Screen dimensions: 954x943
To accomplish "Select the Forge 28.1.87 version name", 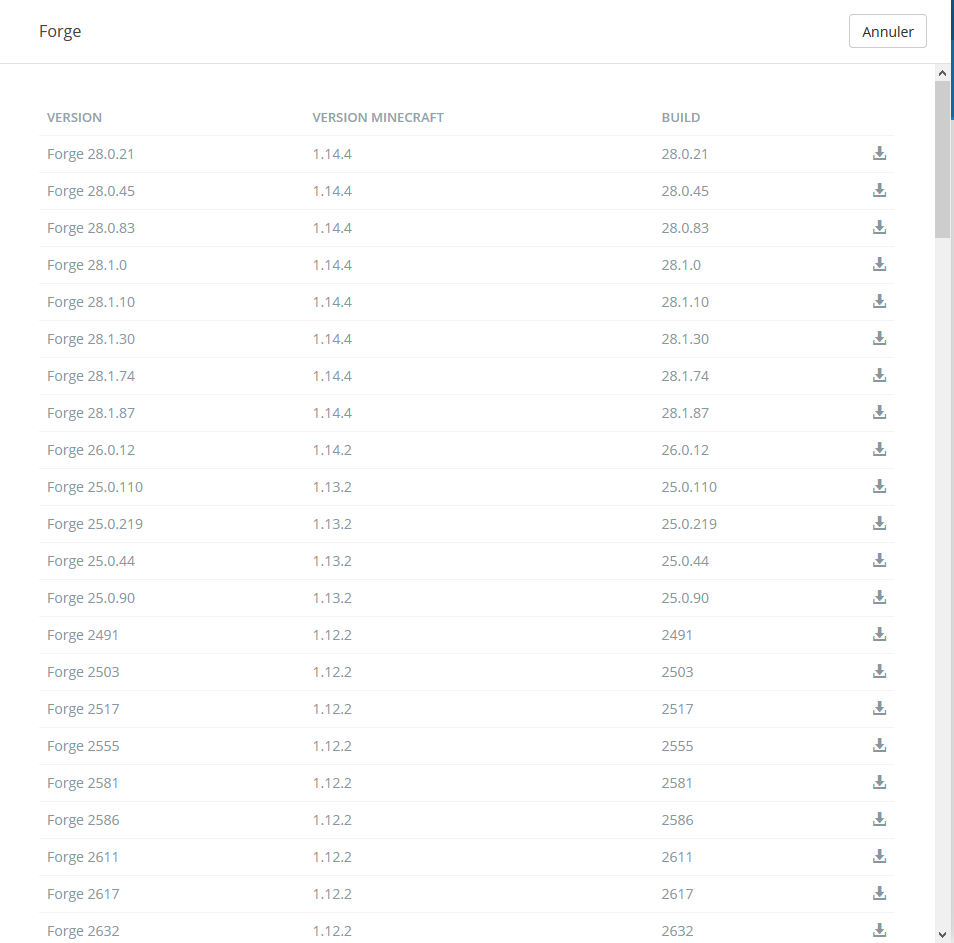I will tap(91, 413).
